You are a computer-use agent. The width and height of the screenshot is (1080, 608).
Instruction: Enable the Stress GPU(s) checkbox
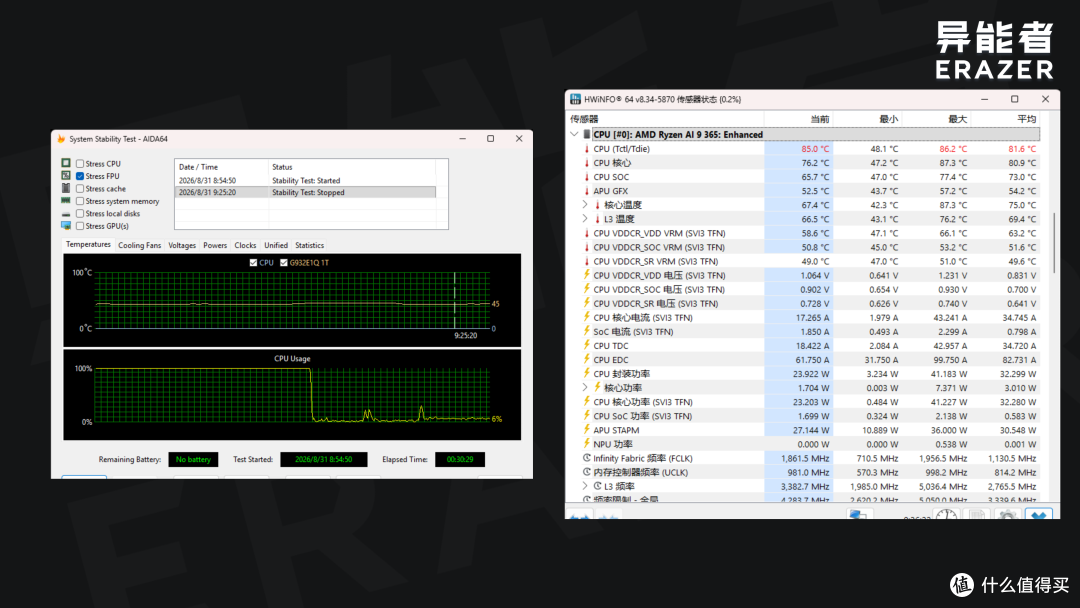[x=80, y=226]
